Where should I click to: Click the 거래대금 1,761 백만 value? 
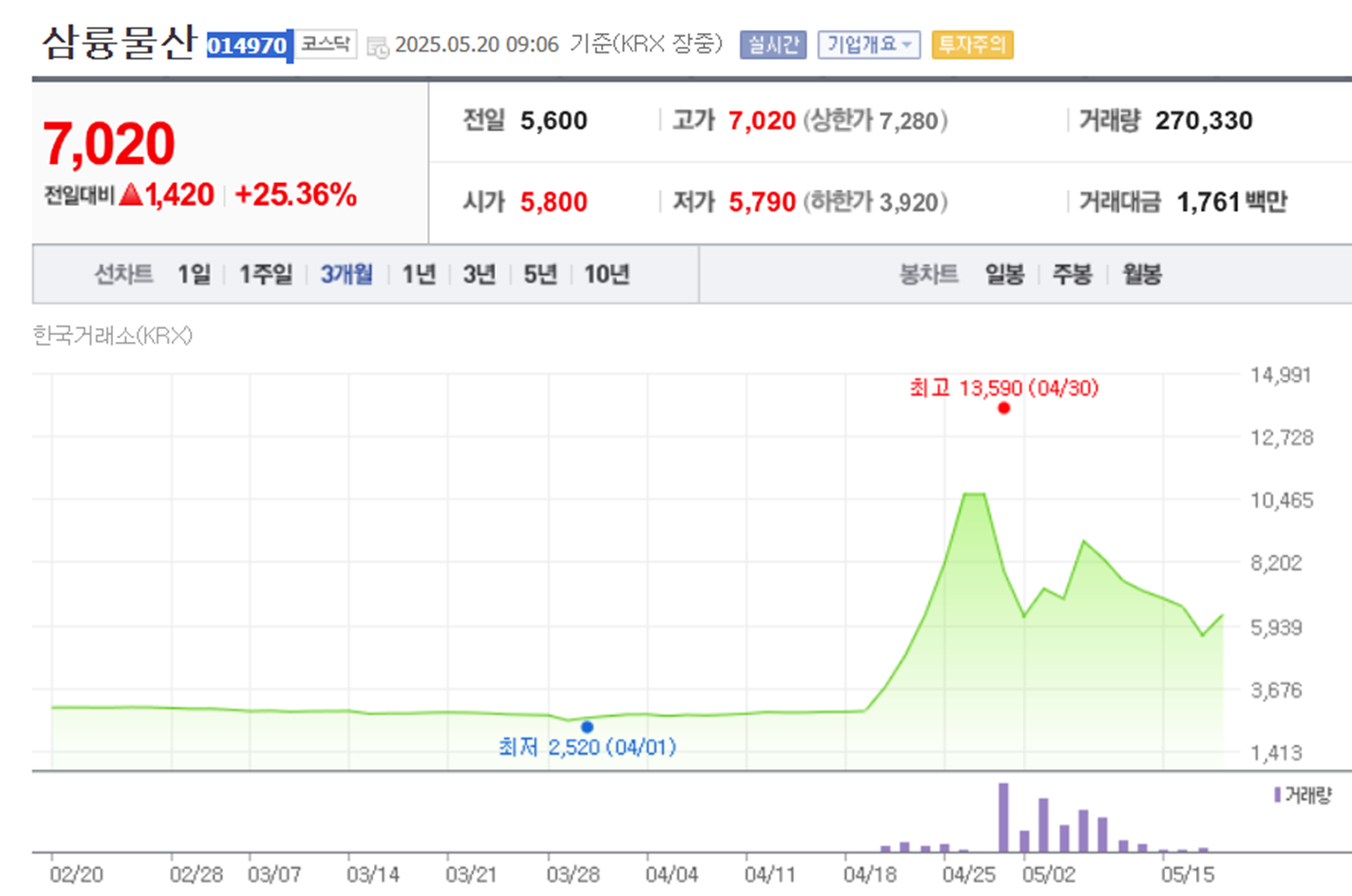(x=1232, y=203)
